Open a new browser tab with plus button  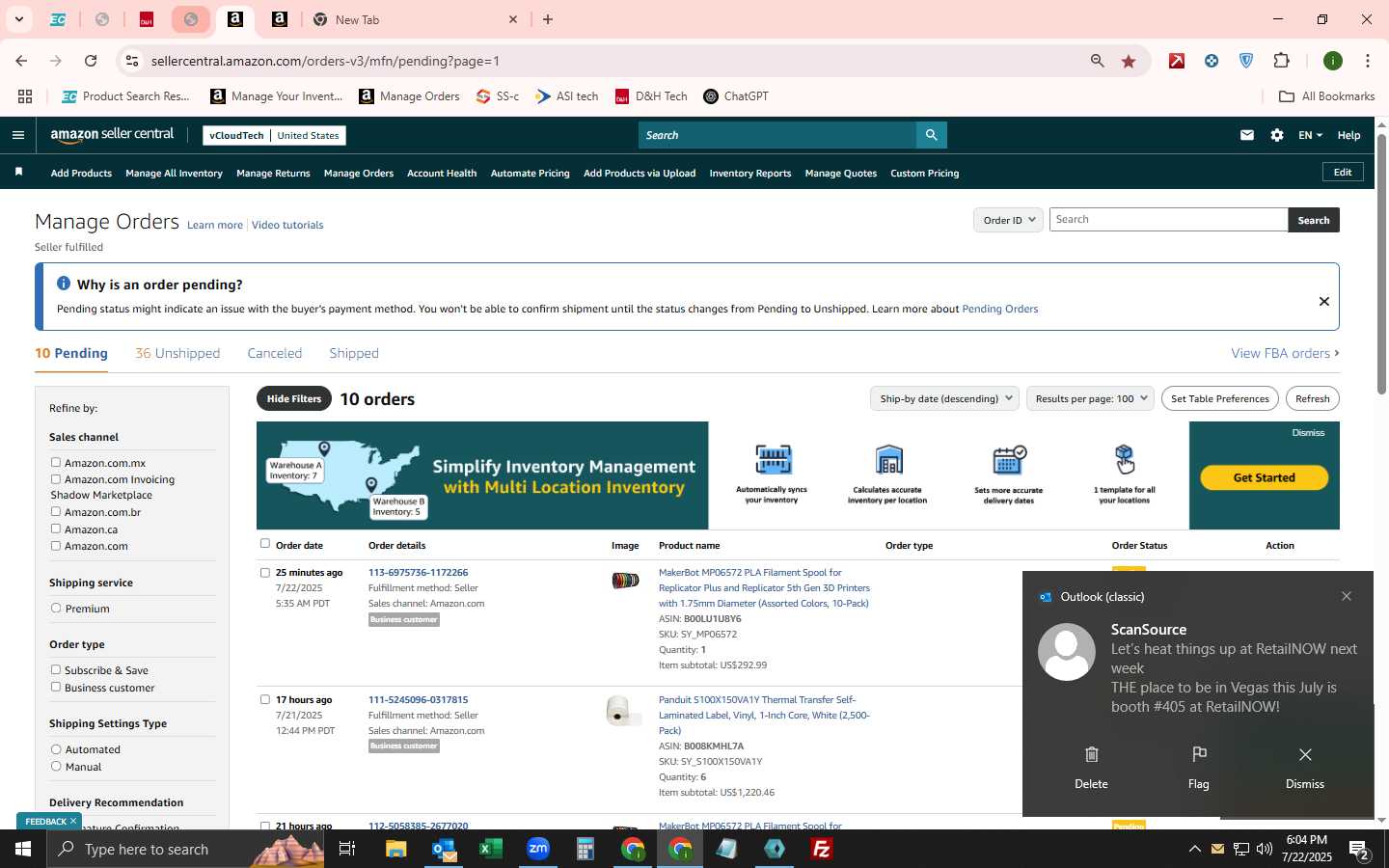[548, 19]
